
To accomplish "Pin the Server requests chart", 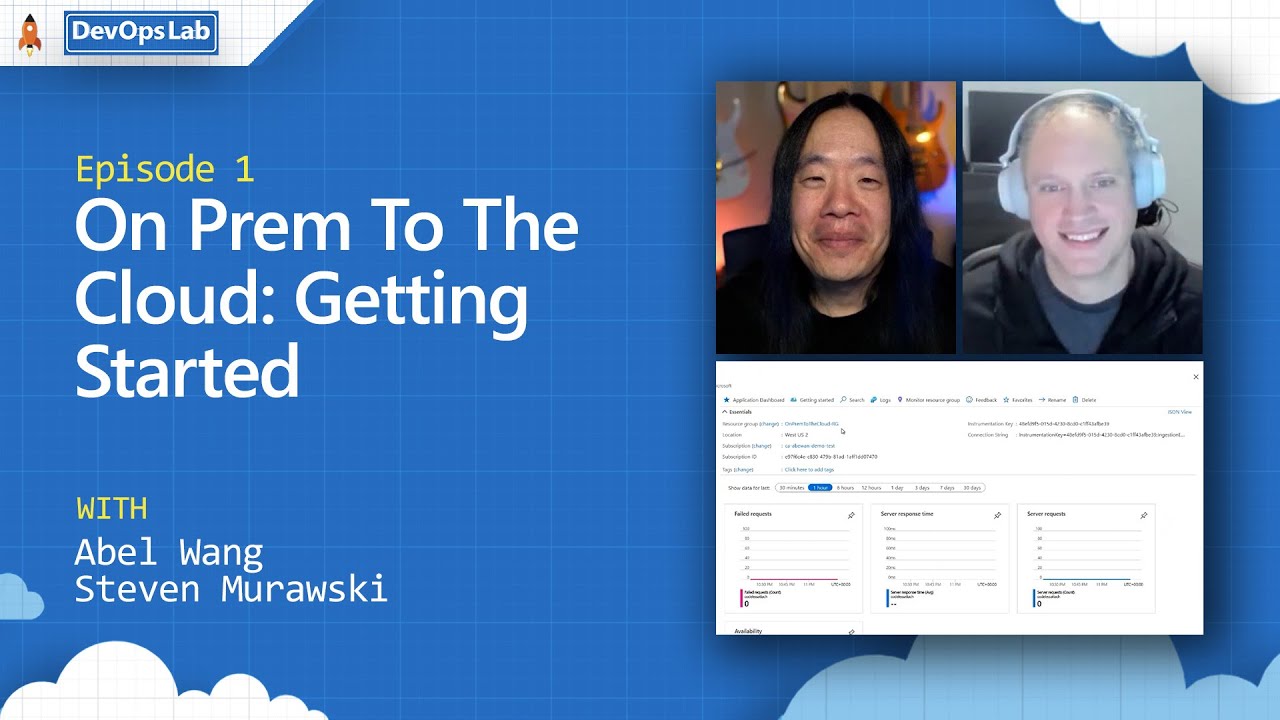I will click(x=1144, y=515).
